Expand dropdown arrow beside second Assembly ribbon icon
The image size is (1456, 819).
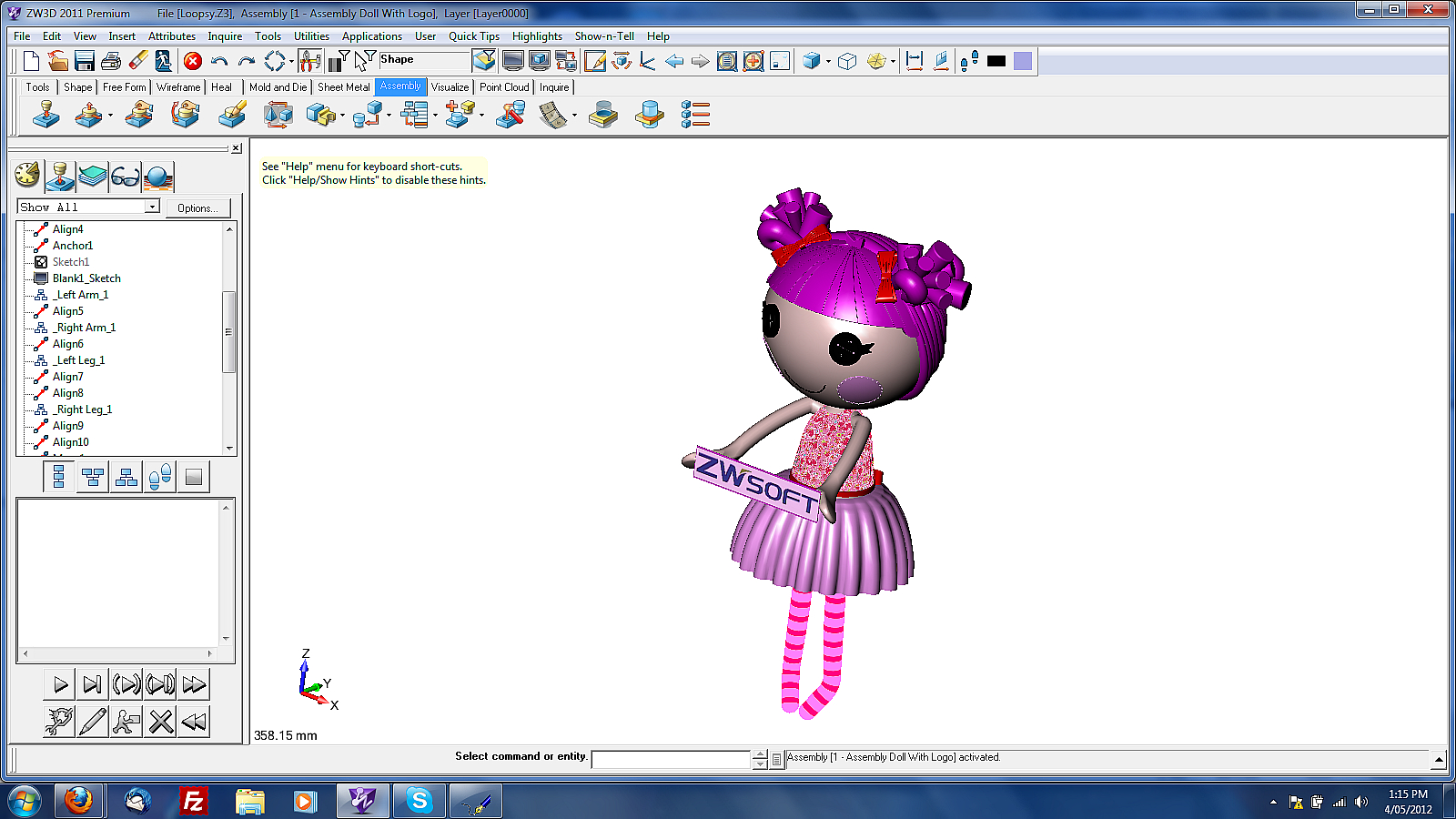pyautogui.click(x=110, y=116)
